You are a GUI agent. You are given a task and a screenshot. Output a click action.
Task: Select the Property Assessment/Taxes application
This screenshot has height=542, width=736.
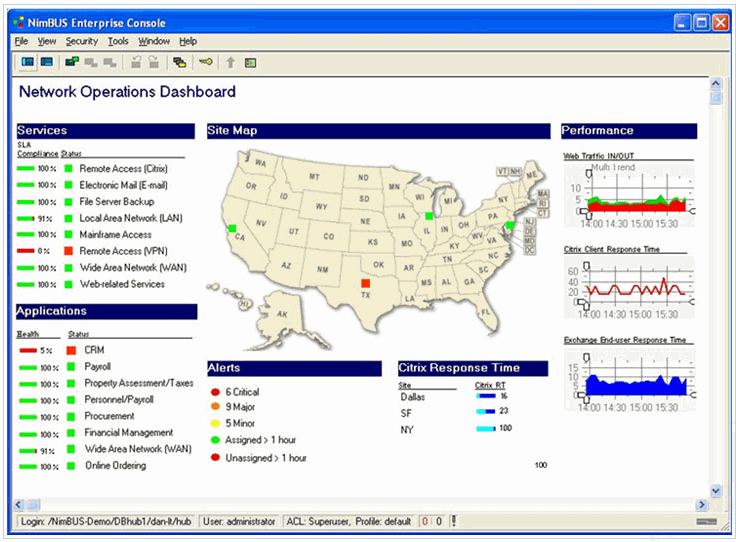139,383
